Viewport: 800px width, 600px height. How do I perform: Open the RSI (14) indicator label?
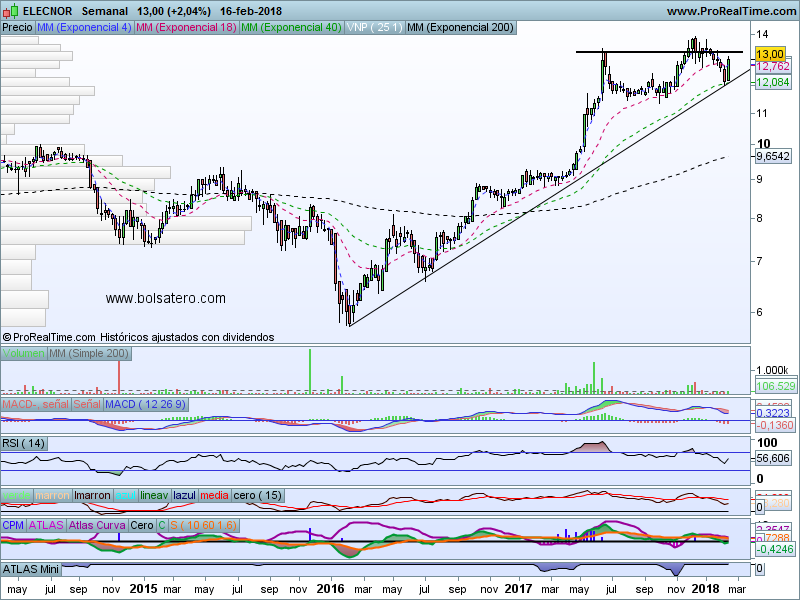tap(24, 443)
